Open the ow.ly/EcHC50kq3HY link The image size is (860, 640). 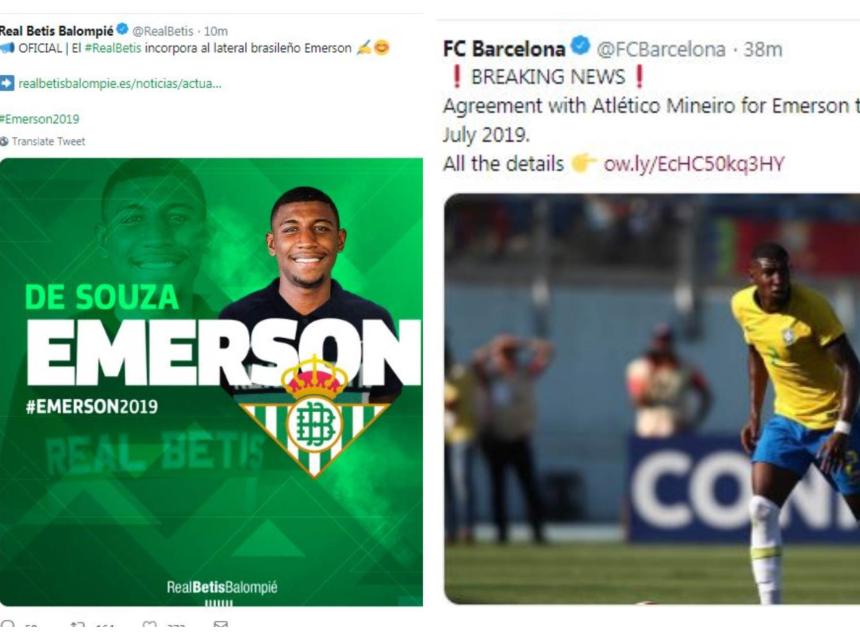pos(694,164)
